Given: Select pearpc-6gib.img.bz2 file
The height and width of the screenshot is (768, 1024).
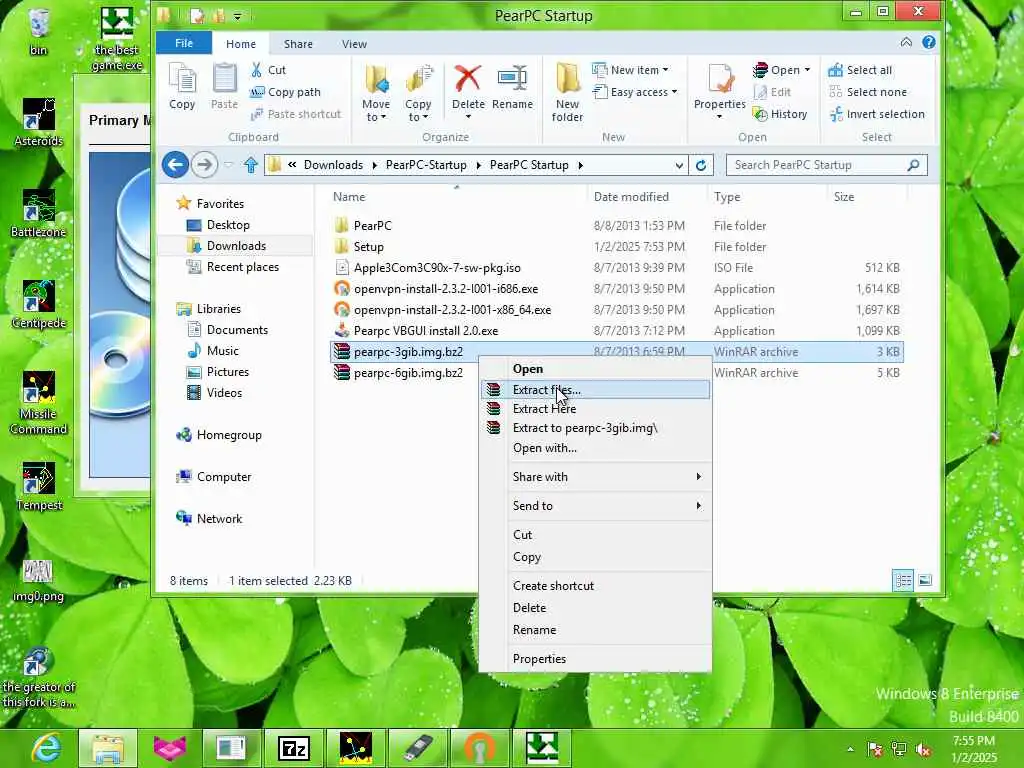Looking at the screenshot, I should 616,373.
